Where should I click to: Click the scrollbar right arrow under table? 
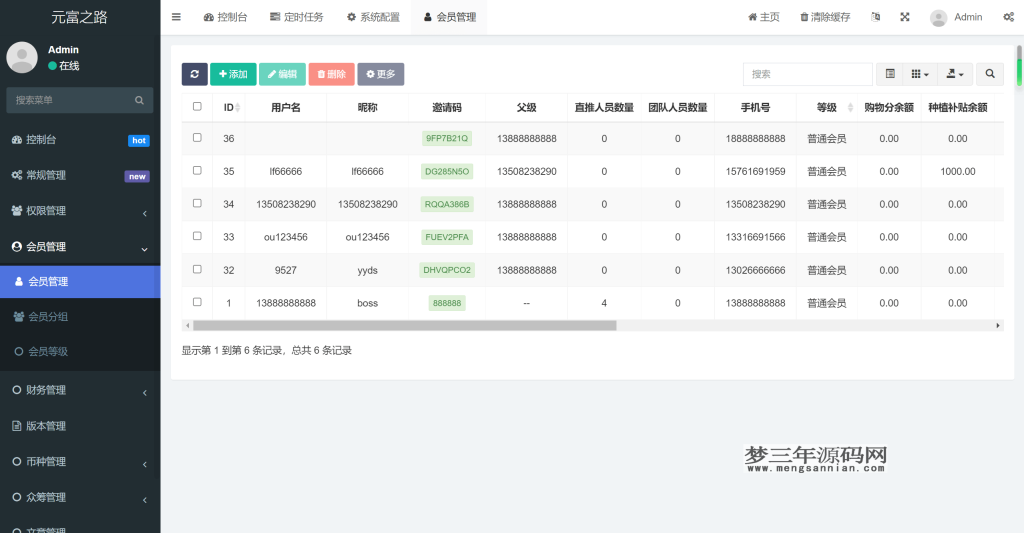(x=998, y=325)
